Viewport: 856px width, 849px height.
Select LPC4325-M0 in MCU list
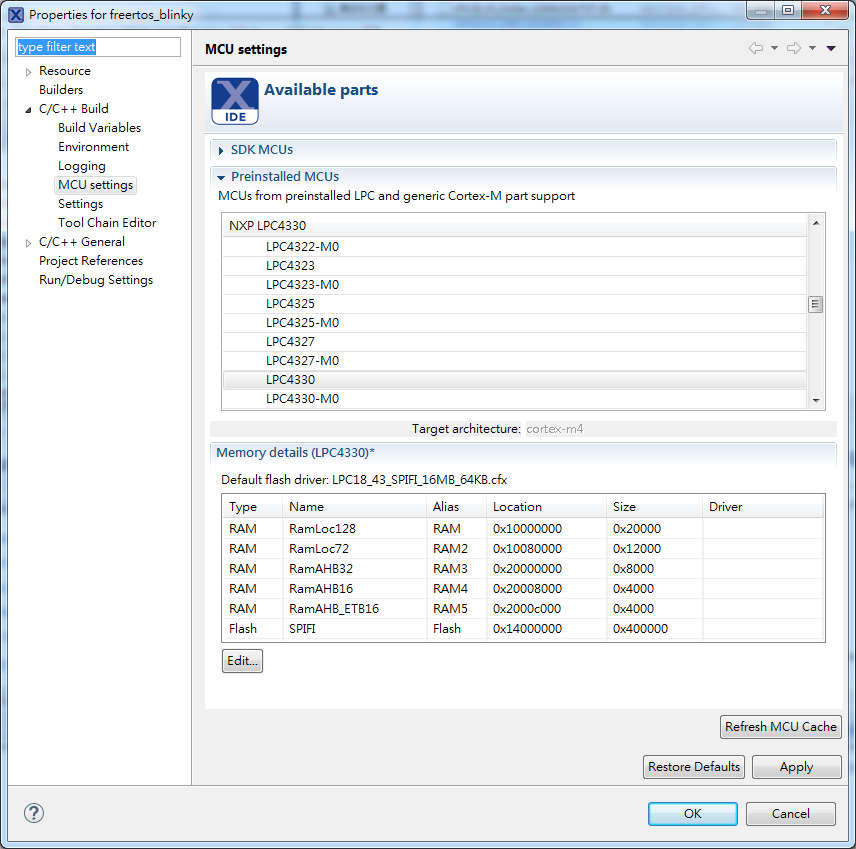[514, 323]
